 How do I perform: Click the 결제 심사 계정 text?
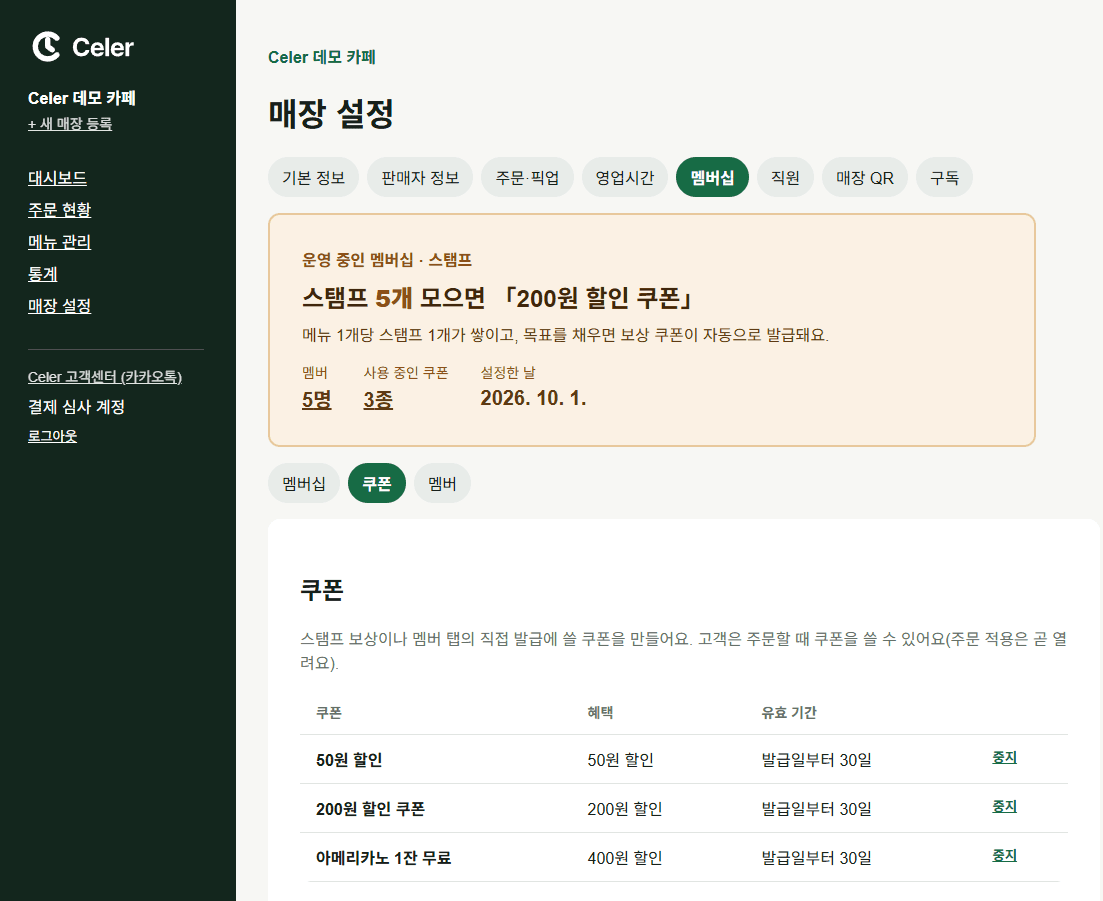coord(76,407)
